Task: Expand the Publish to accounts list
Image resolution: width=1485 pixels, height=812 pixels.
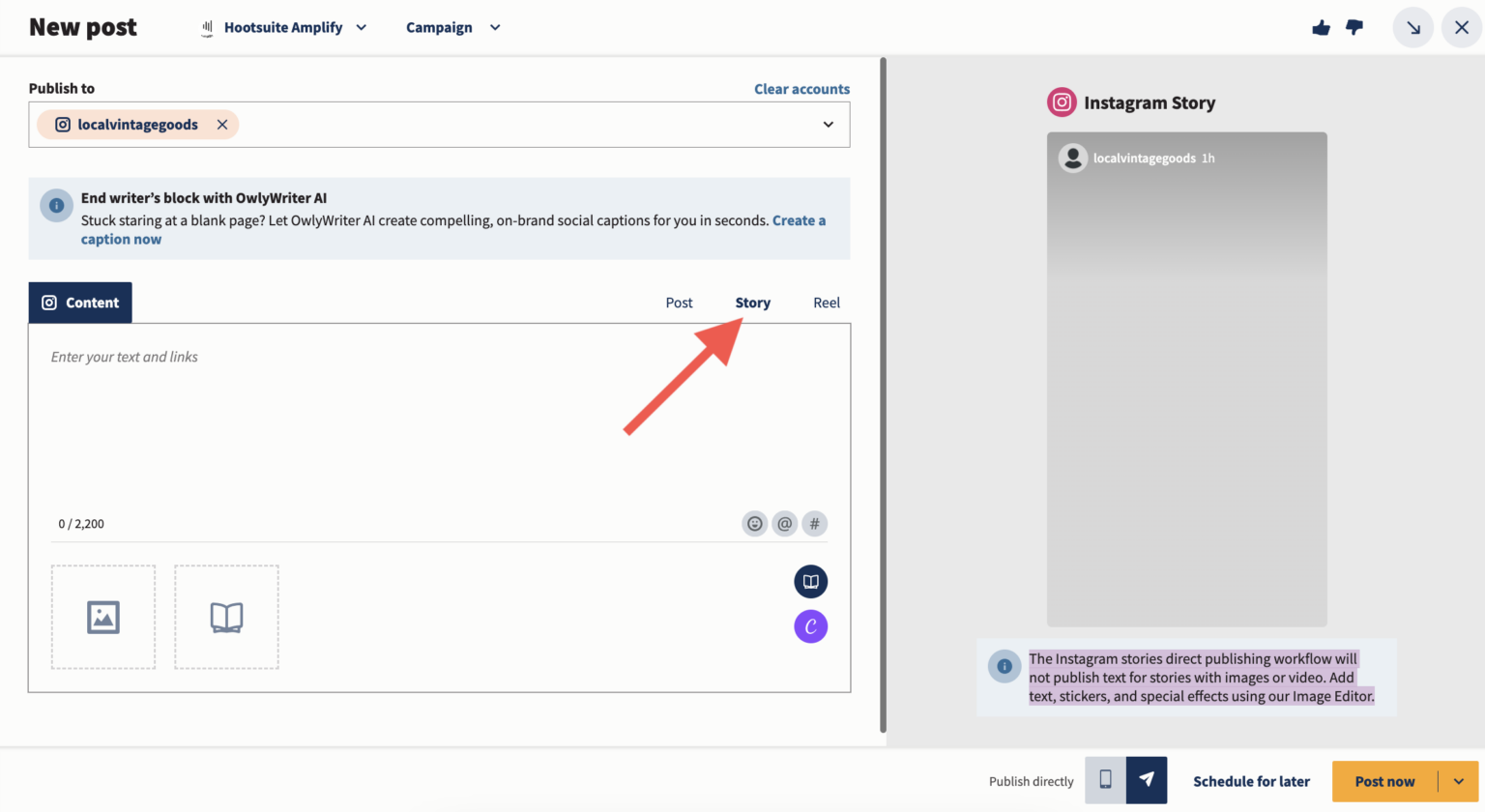Action: pyautogui.click(x=828, y=125)
